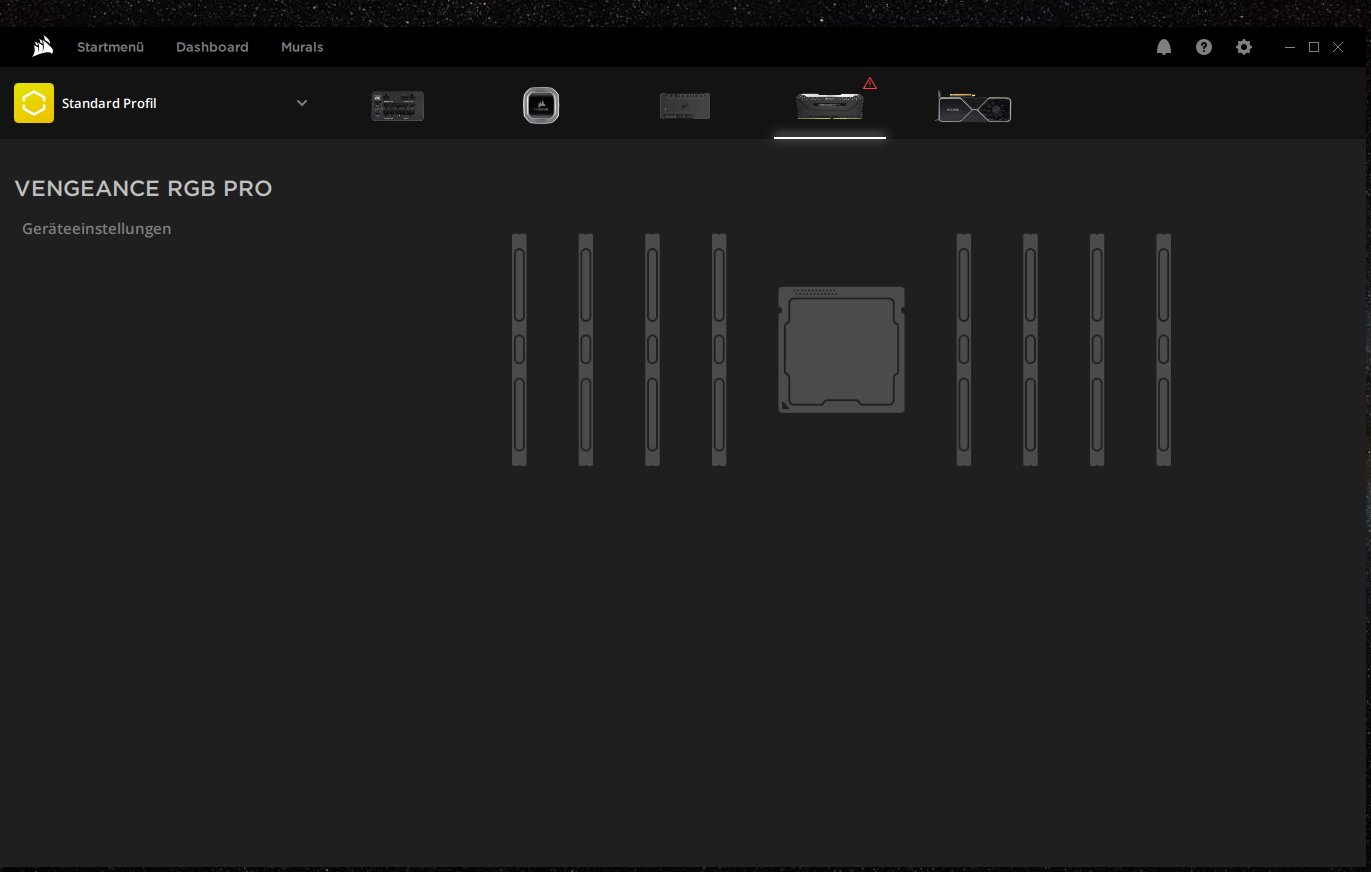Click the yellow Standard Profil icon
The image size is (1371, 872).
tap(34, 103)
